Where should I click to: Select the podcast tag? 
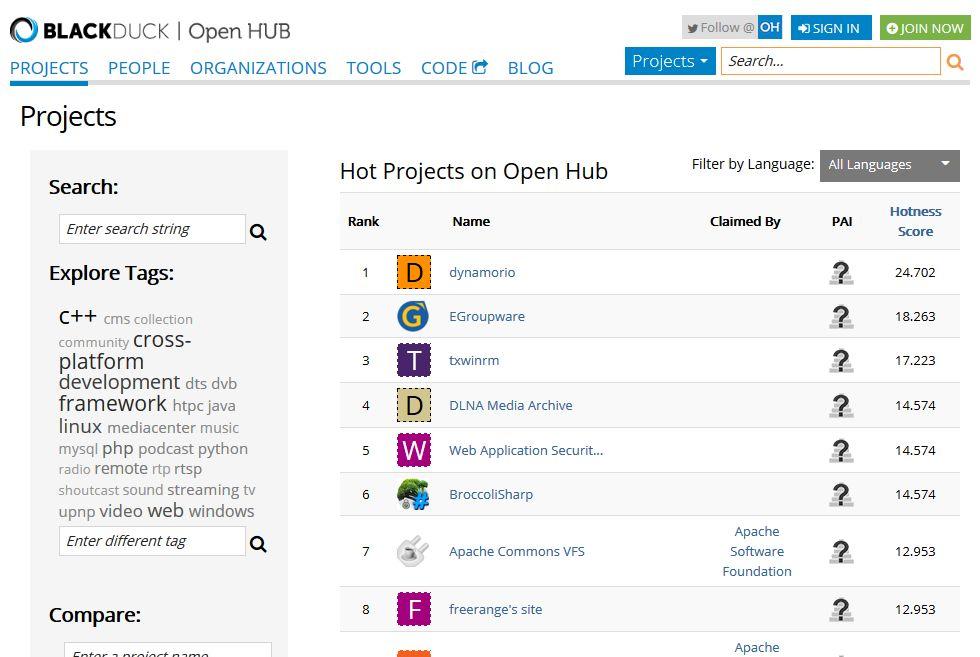[166, 449]
